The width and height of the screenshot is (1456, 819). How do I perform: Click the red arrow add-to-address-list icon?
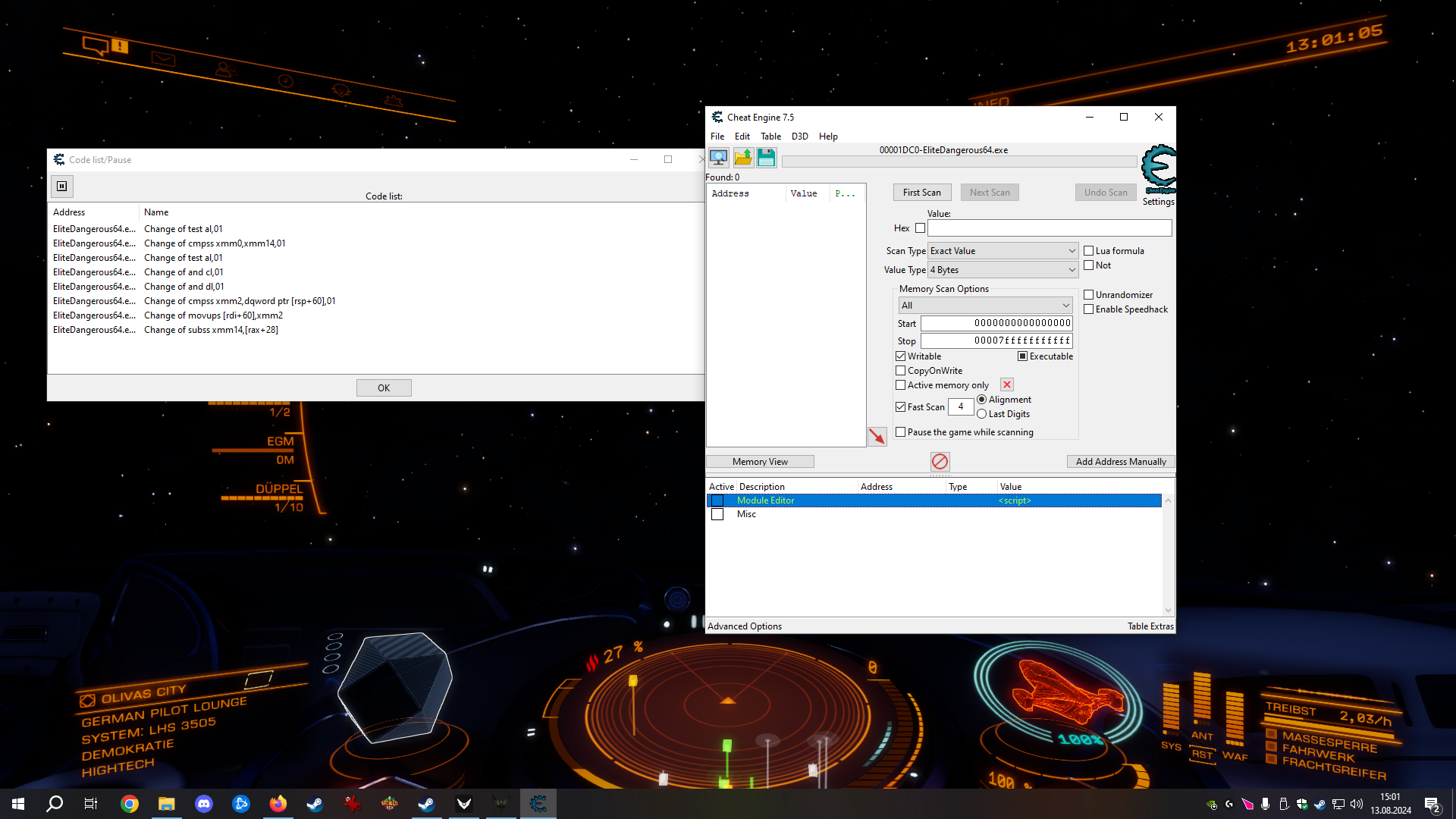tap(877, 436)
